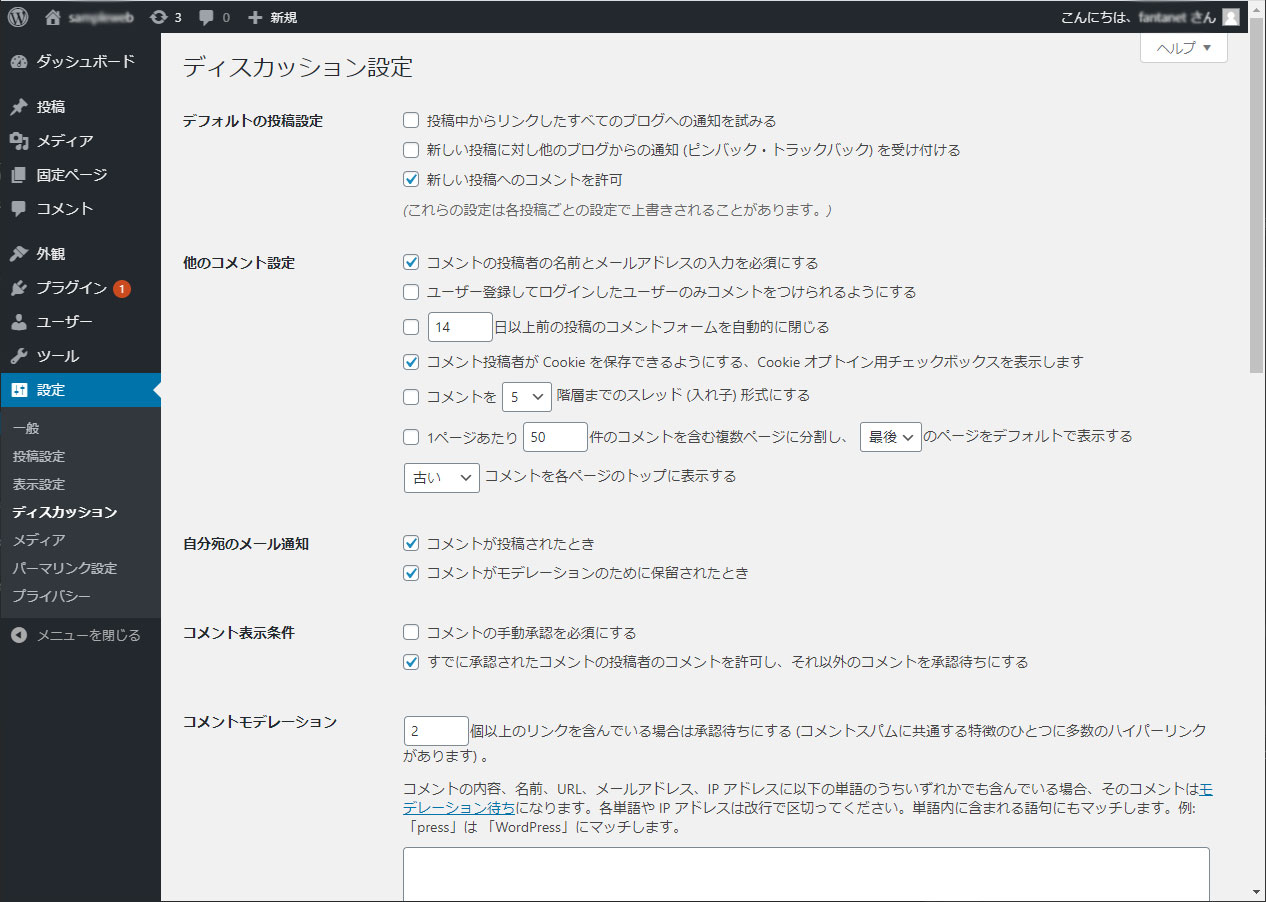The height and width of the screenshot is (902, 1266).
Task: Uncheck 新しい投稿へのコメントを許可
Action: click(x=410, y=180)
